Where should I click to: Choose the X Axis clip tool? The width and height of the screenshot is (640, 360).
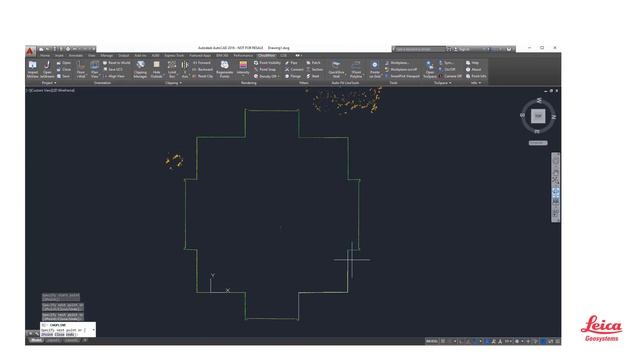click(x=185, y=69)
